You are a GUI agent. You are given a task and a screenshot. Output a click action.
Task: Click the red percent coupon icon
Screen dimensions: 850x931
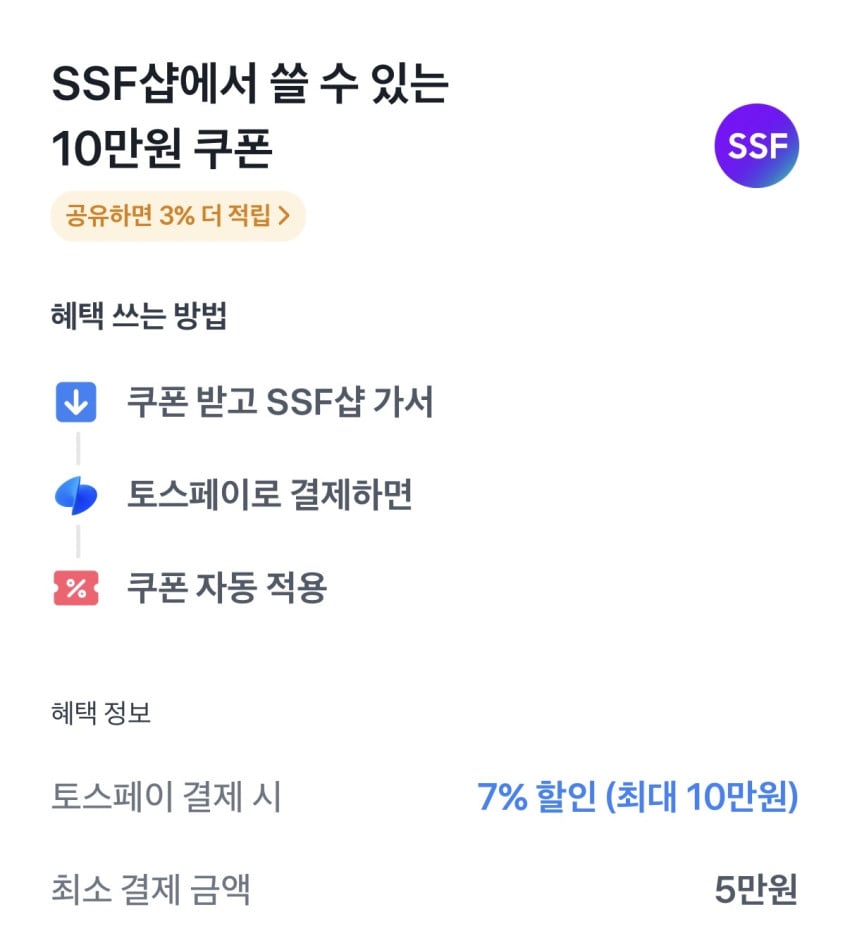click(75, 588)
